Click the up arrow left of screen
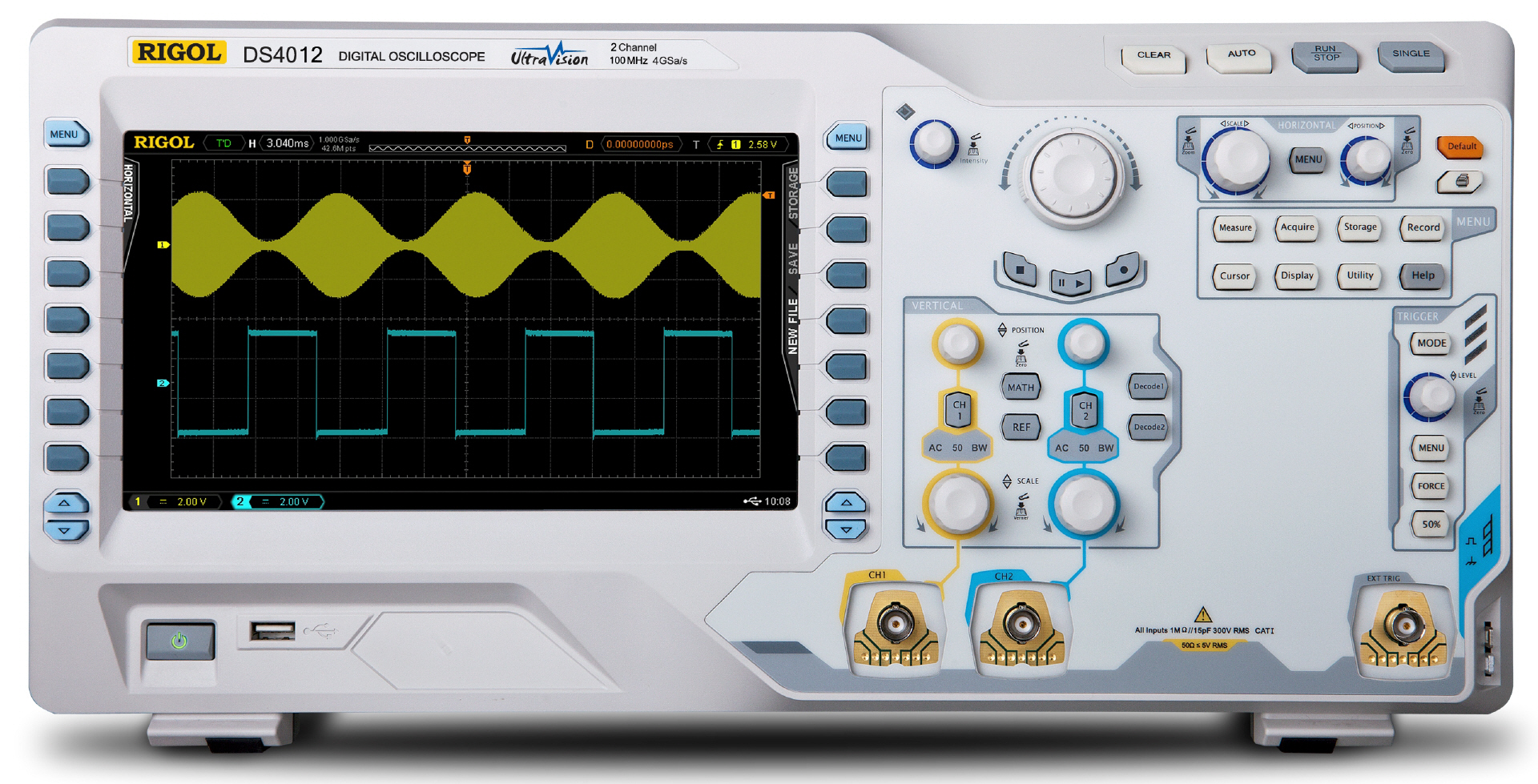1538x784 pixels. coord(64,504)
